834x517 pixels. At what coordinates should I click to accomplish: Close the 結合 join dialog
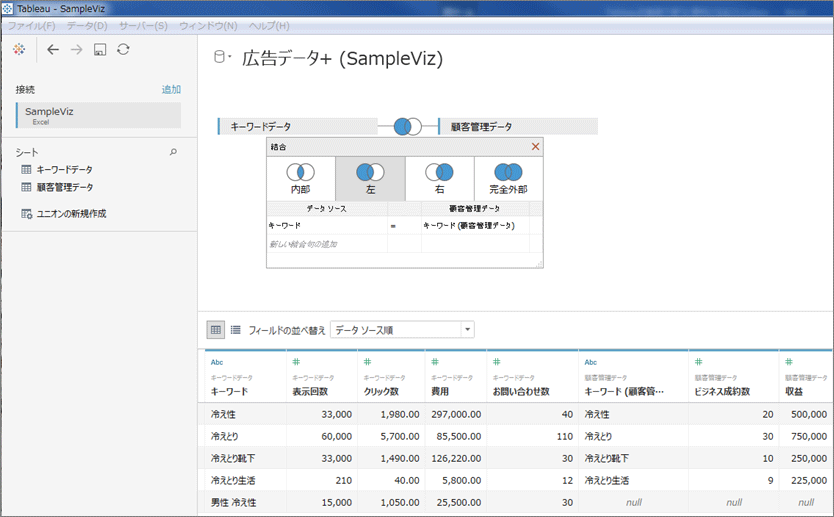(536, 147)
